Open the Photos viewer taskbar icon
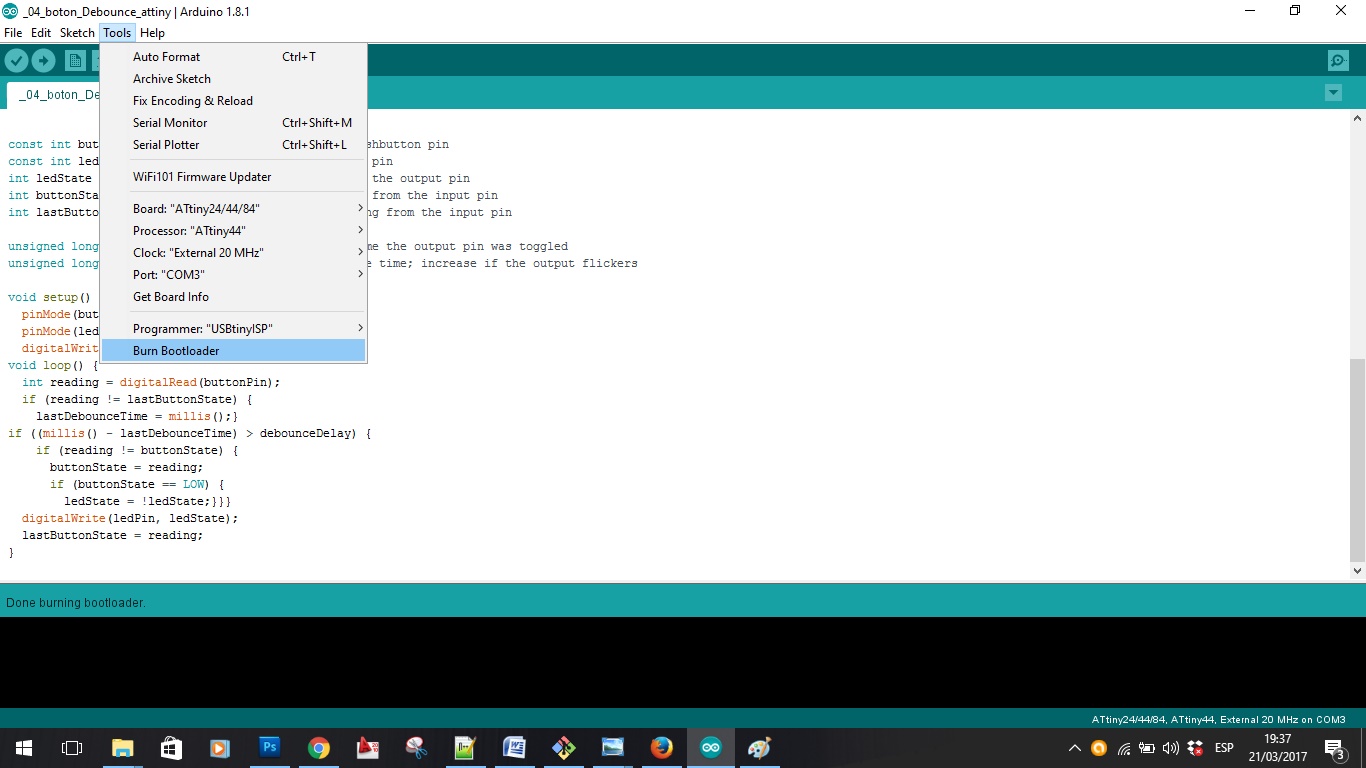The image size is (1366, 768). coord(612,748)
